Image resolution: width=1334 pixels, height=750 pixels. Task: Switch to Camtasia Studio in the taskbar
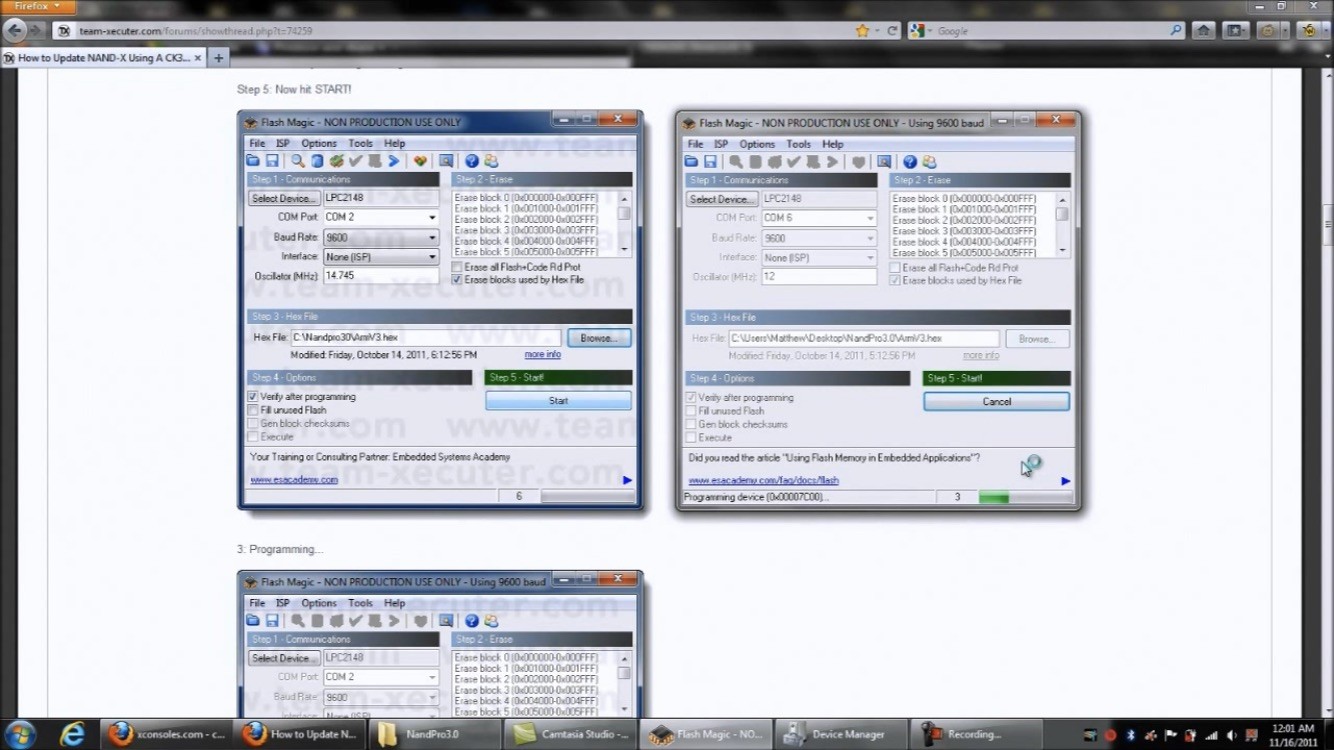[570, 734]
